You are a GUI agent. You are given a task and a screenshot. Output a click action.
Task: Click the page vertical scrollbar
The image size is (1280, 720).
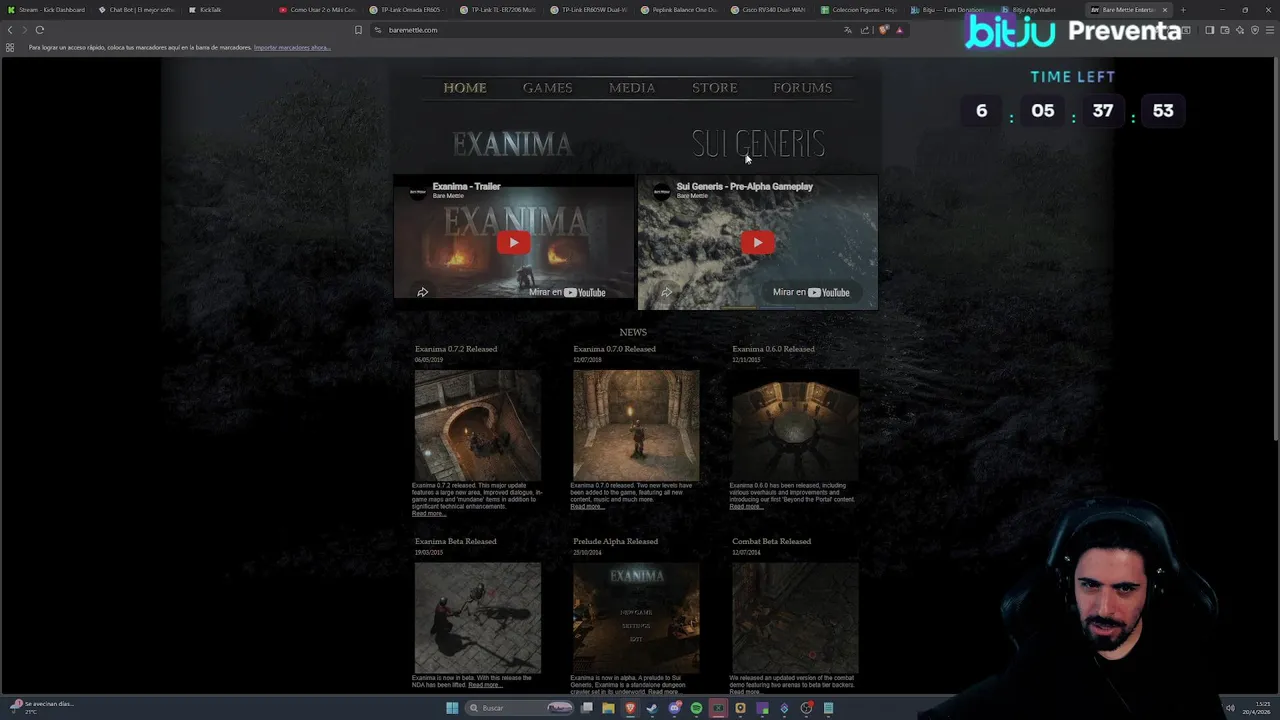click(x=1275, y=250)
